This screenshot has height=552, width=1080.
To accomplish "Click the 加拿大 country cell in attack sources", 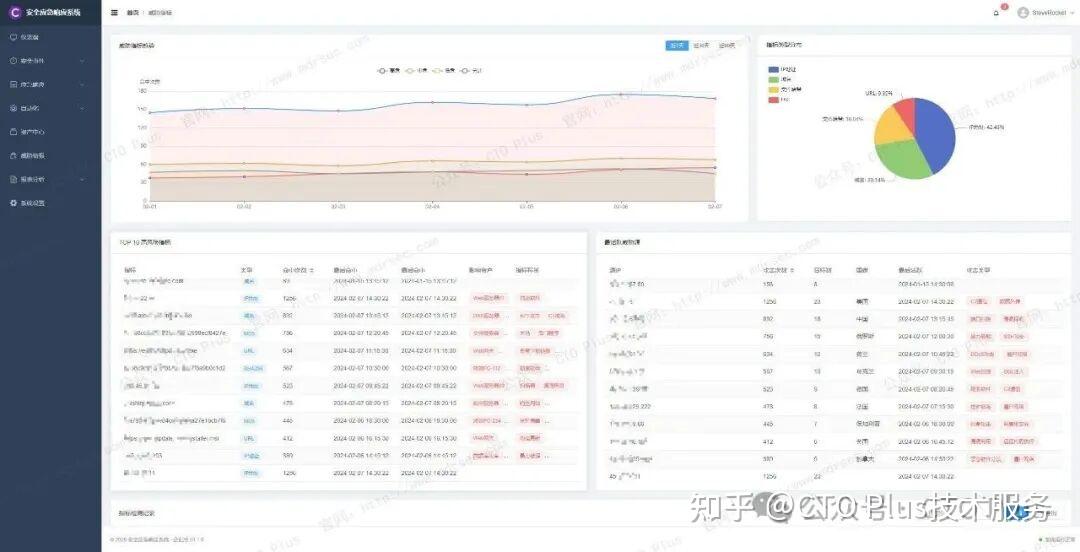I will point(864,460).
